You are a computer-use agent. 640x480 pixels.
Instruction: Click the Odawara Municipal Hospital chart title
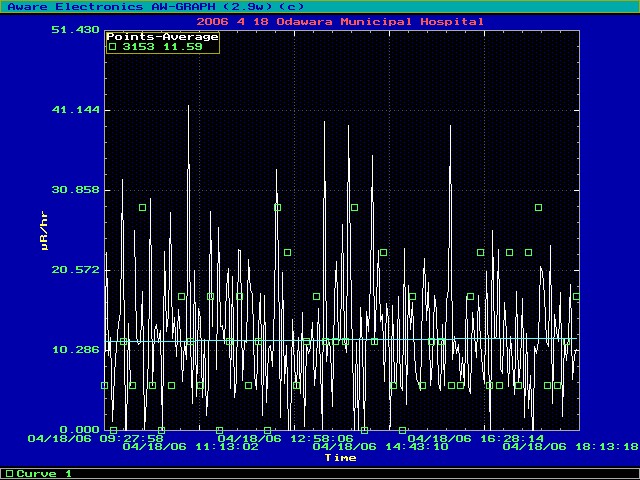tap(340, 21)
